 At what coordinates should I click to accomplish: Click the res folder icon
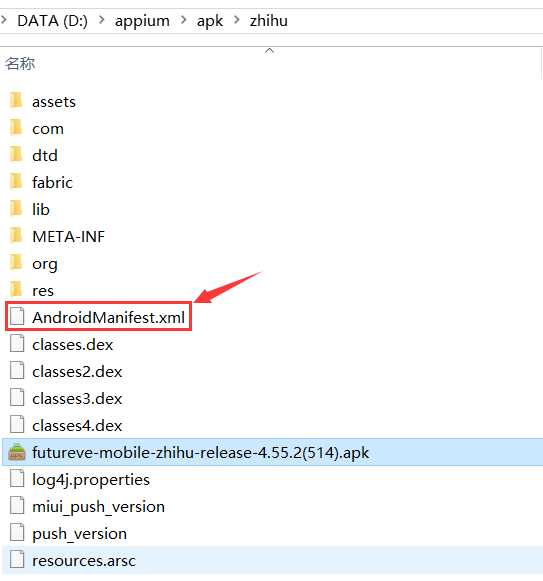(16, 290)
